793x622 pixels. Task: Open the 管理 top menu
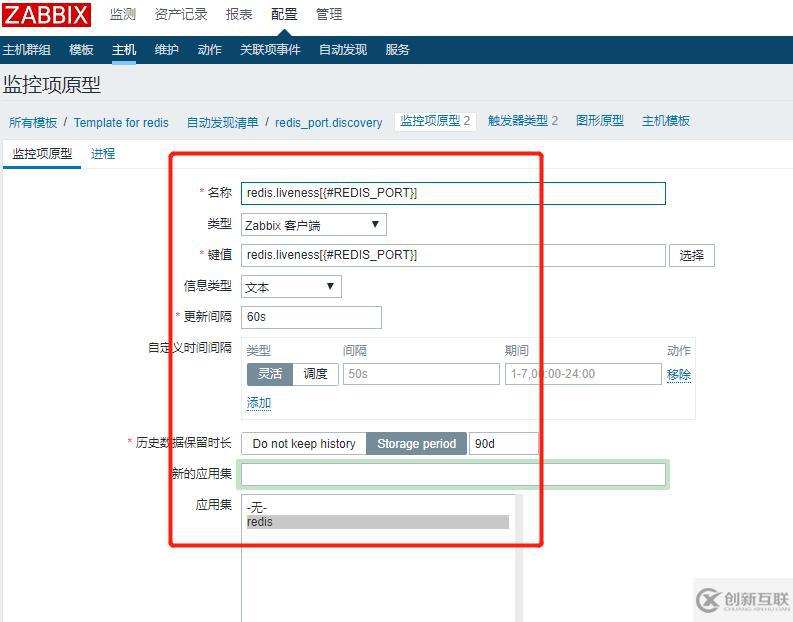point(329,14)
